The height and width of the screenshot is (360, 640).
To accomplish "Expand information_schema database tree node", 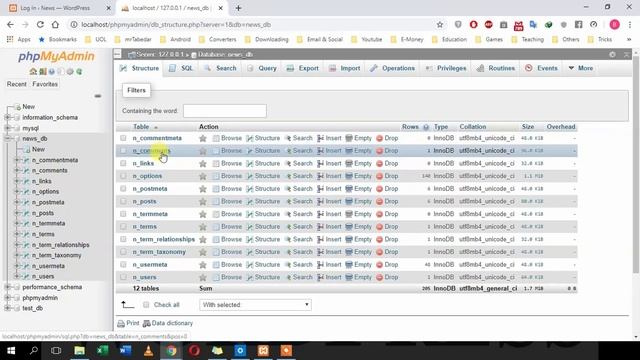I will point(7,118).
